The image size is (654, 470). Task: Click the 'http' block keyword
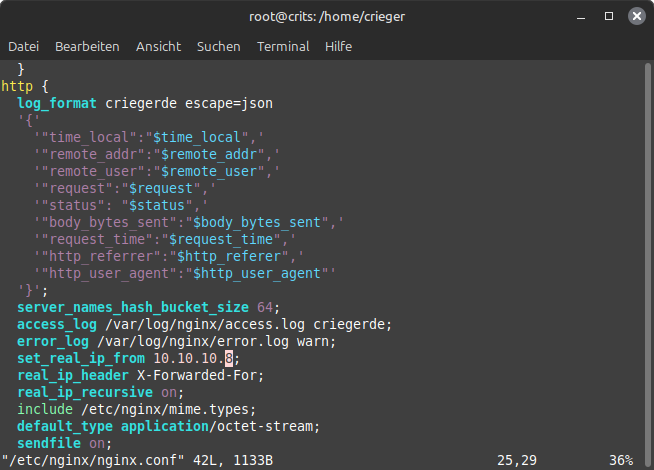(x=17, y=86)
